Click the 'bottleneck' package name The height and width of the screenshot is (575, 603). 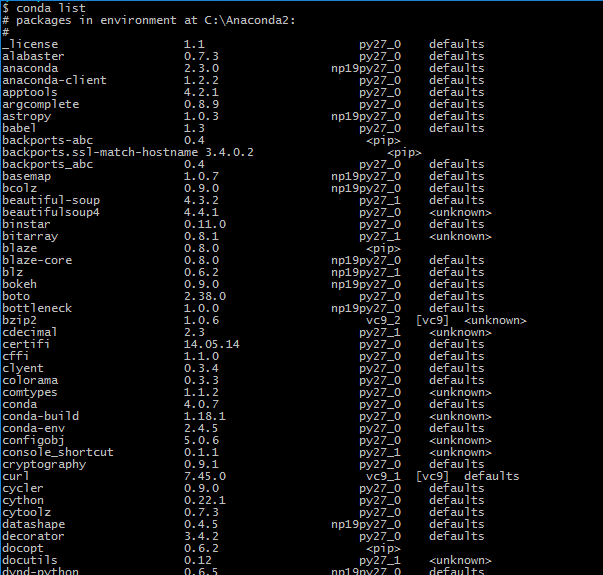[37, 308]
